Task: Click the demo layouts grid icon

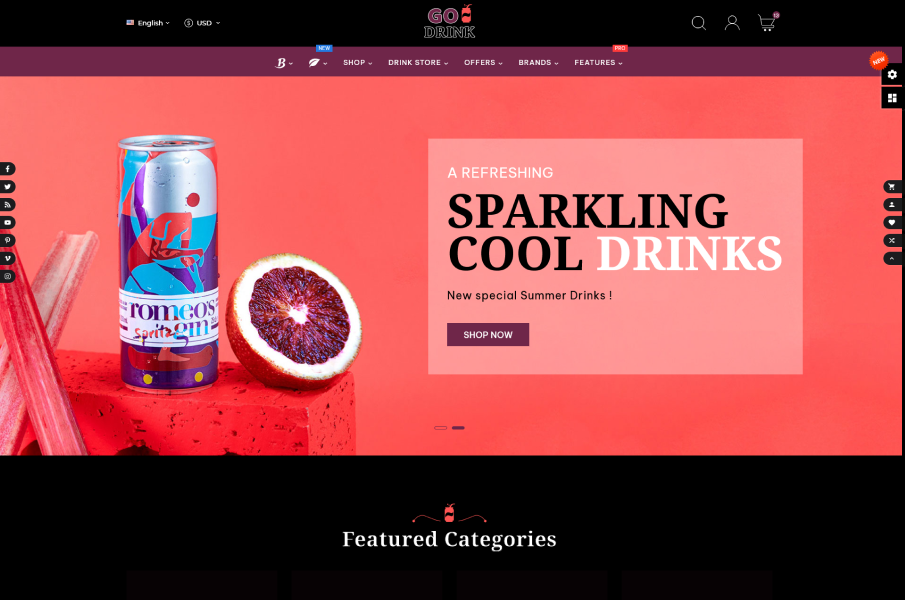Action: coord(892,98)
